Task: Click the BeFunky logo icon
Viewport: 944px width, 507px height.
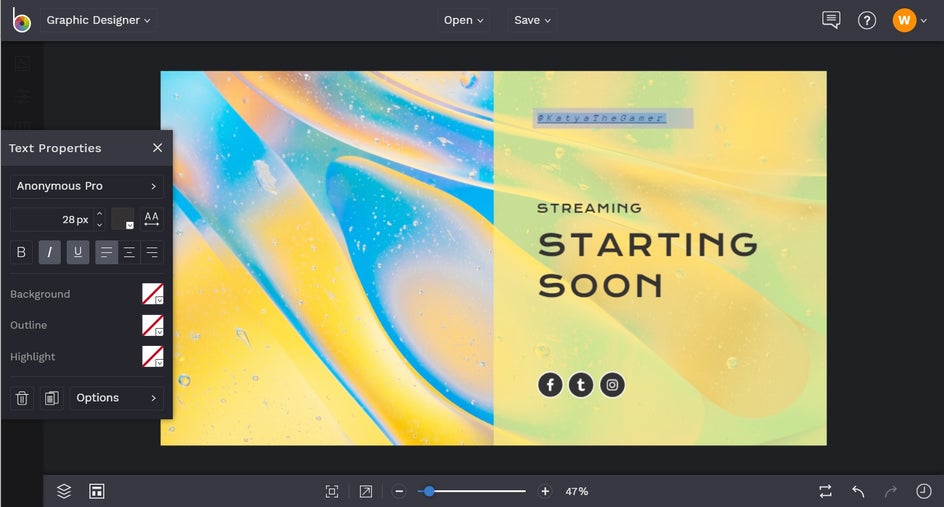Action: pos(22,20)
